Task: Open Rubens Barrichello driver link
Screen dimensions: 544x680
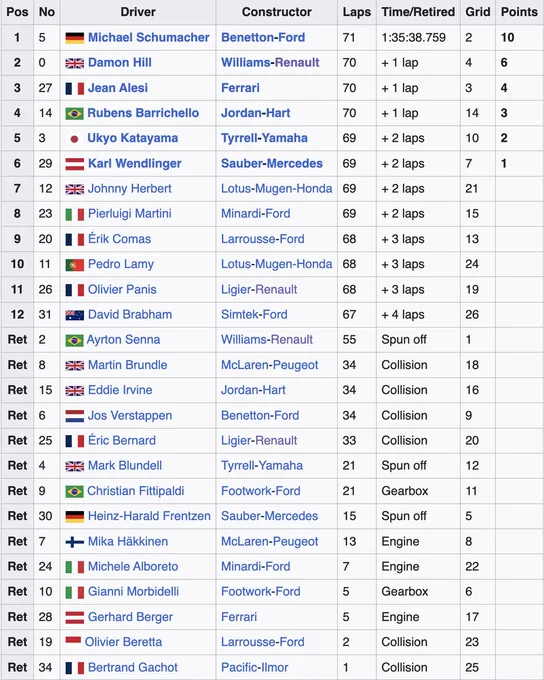Action: (143, 113)
